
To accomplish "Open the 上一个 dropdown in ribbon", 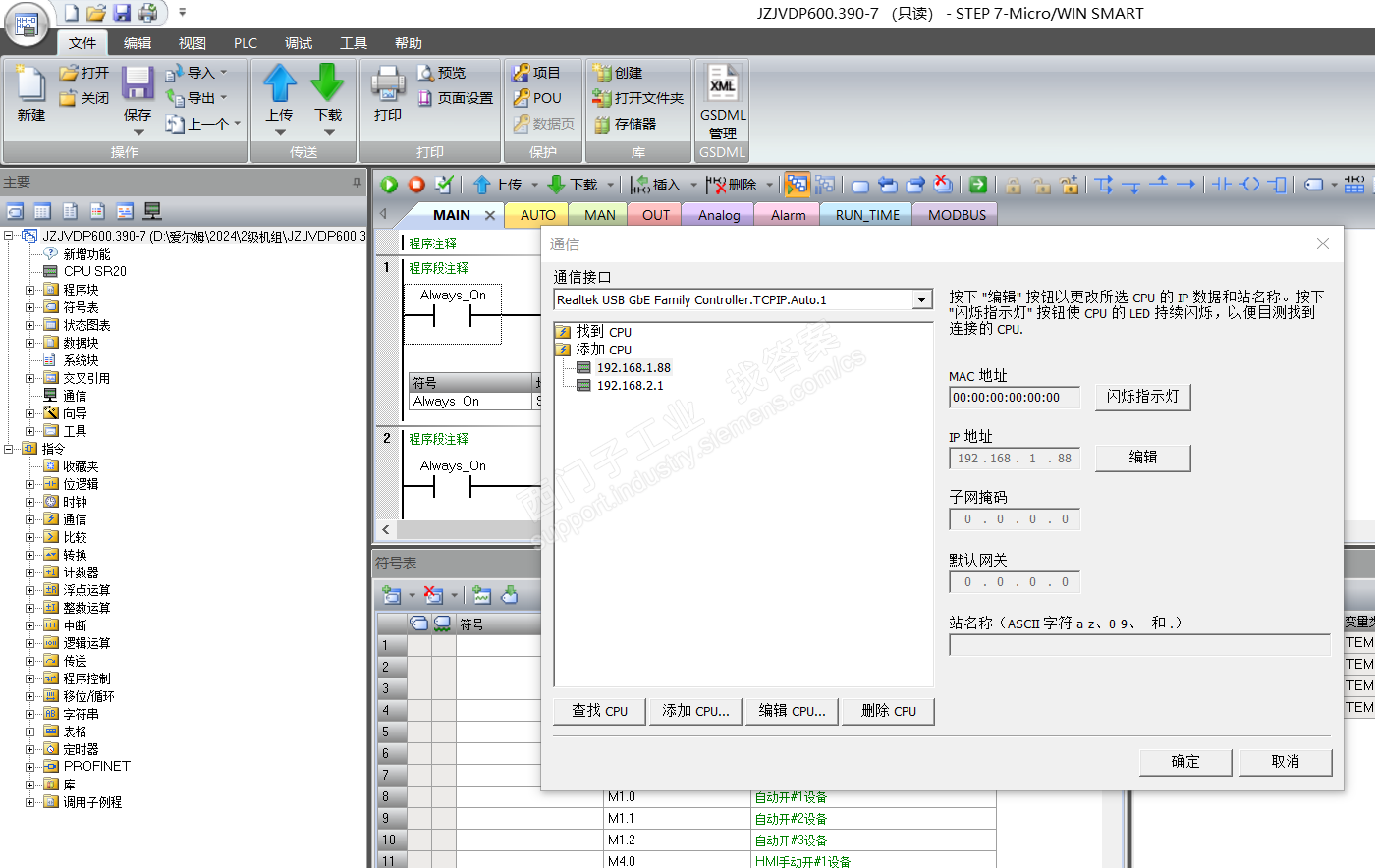I will coord(237,124).
